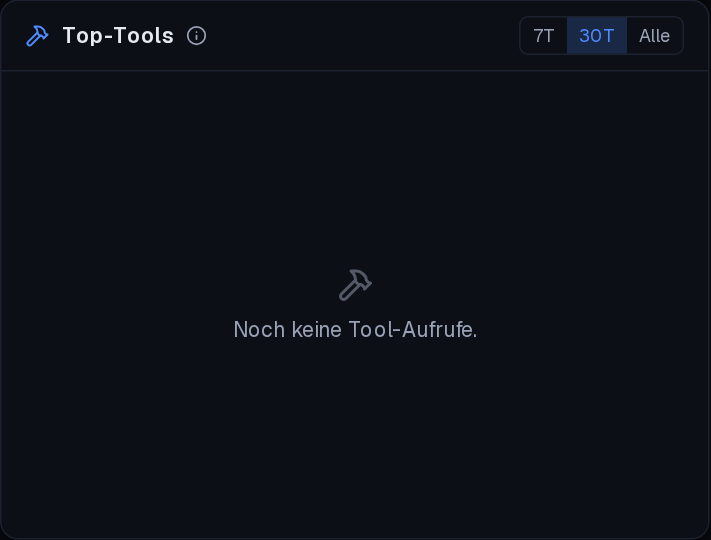Switch time filter to Alle
The height and width of the screenshot is (540, 711).
coord(654,36)
